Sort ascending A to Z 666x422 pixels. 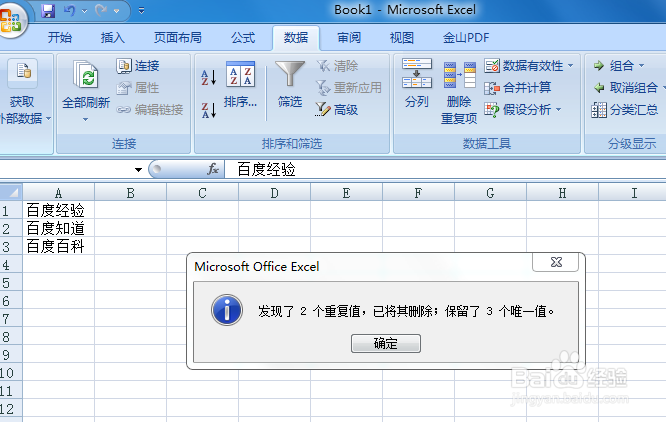tap(209, 77)
